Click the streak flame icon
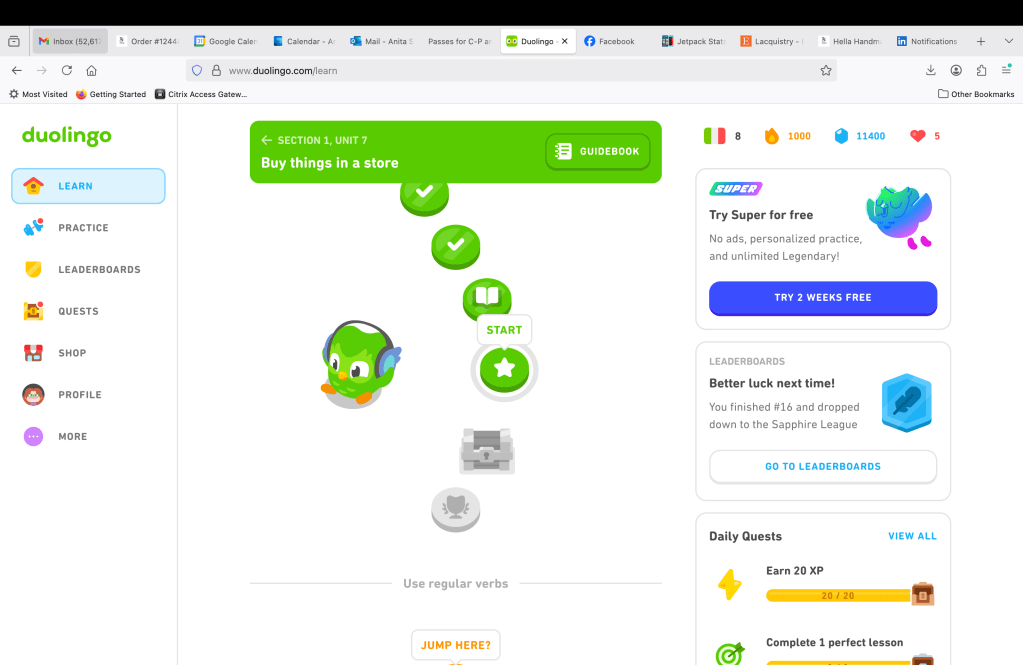Viewport: 1023px width, 665px height. click(771, 136)
